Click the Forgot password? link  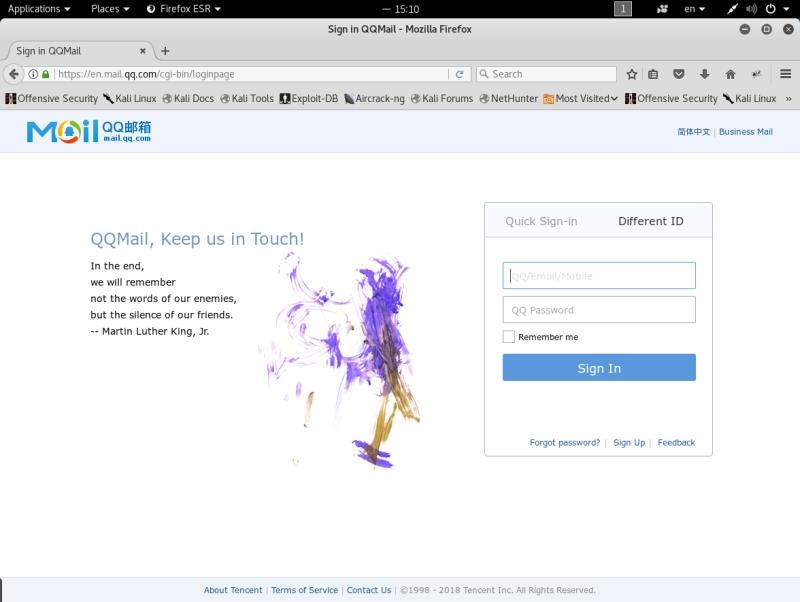[565, 443]
